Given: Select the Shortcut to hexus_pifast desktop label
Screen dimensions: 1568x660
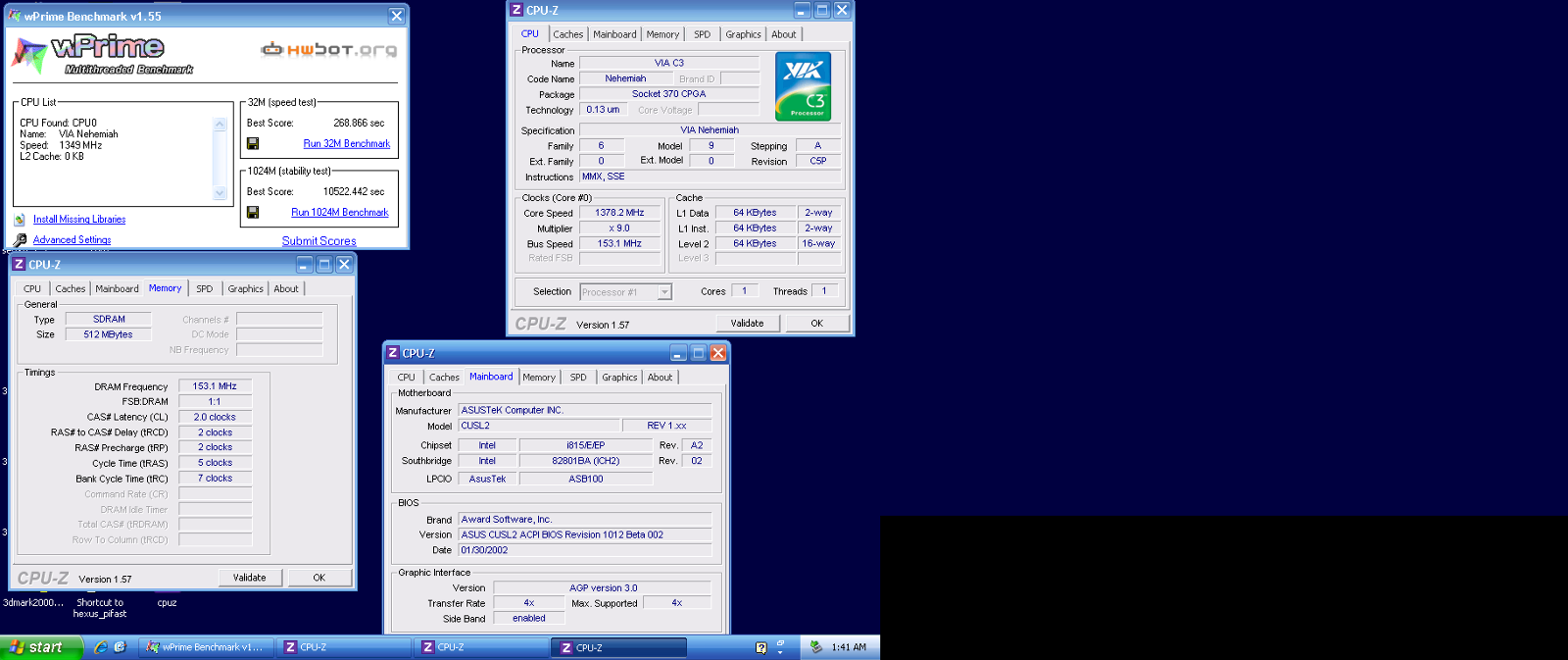Looking at the screenshot, I should tap(100, 608).
